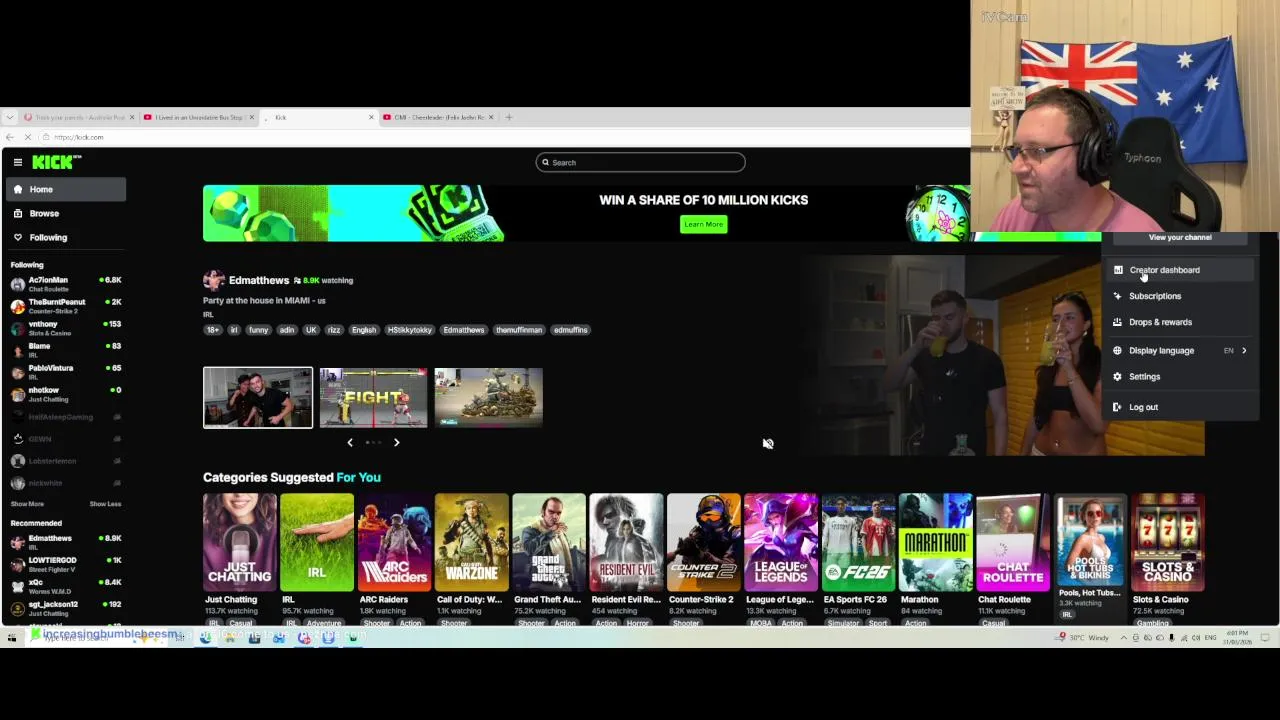1280x720 pixels.
Task: Click the search magnifier icon
Action: click(x=545, y=162)
